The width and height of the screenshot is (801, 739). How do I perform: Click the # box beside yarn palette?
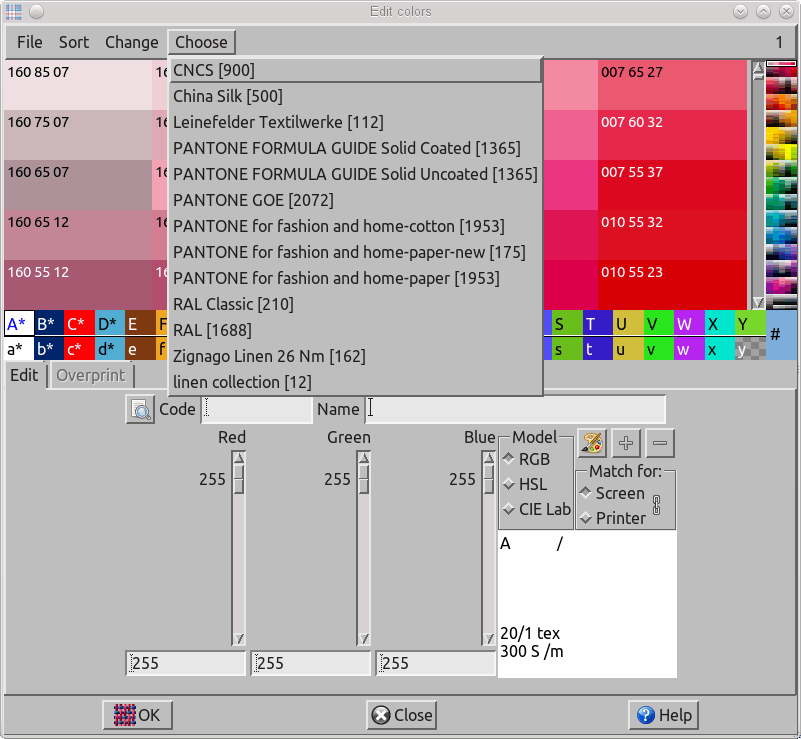tap(781, 335)
